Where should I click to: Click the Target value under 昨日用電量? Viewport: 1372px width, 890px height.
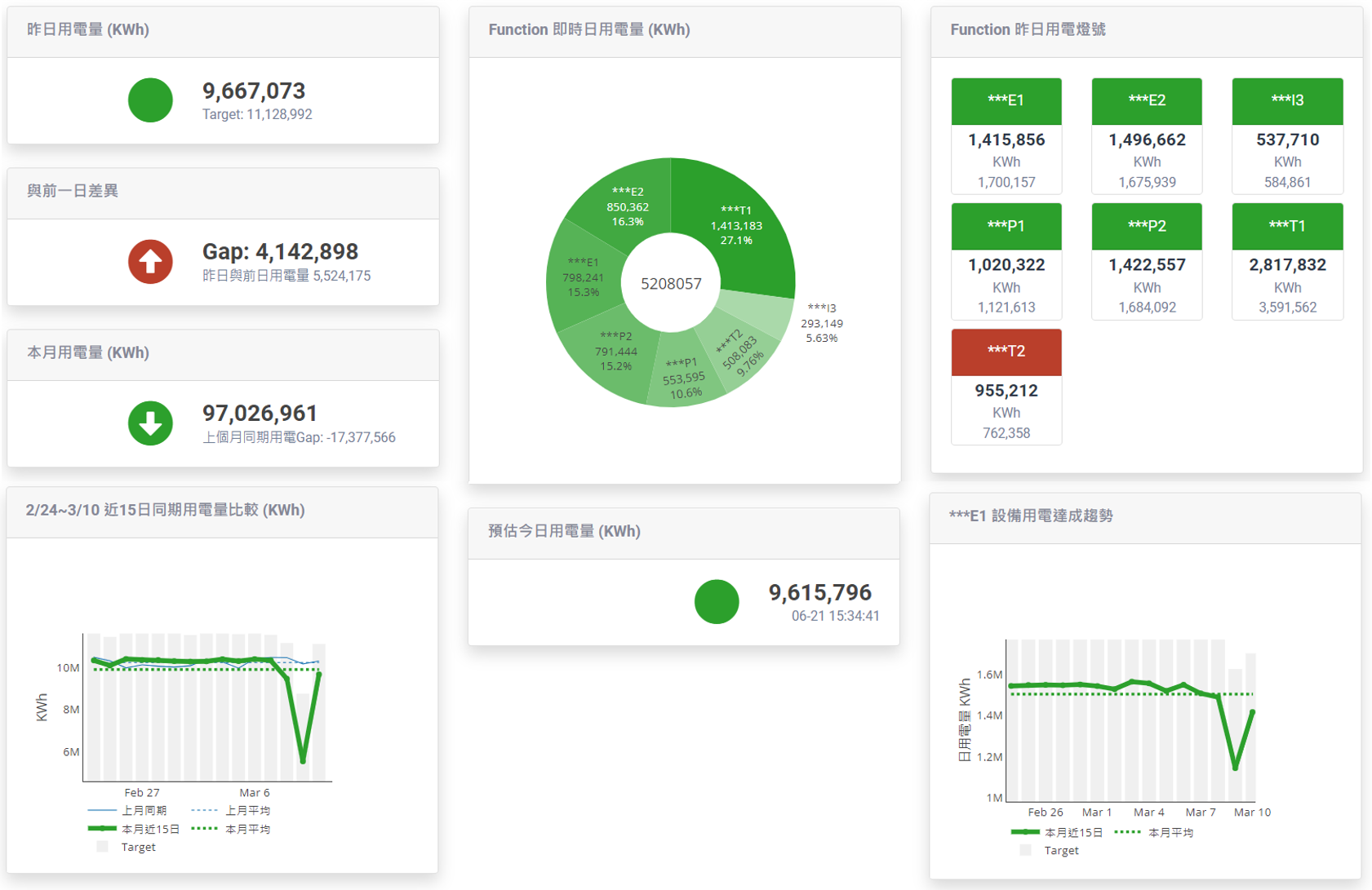(255, 114)
